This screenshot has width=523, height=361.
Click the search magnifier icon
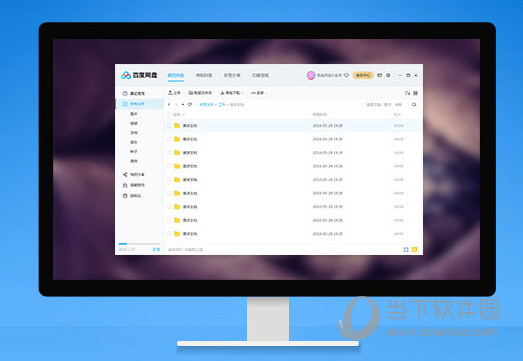tap(414, 104)
